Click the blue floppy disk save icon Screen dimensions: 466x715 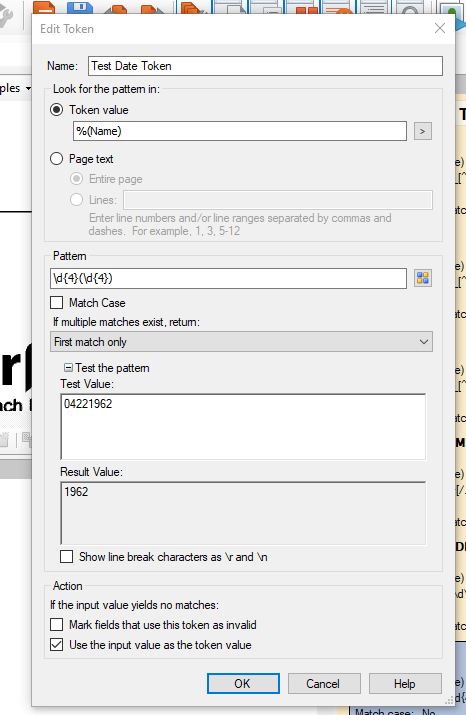coord(80,7)
